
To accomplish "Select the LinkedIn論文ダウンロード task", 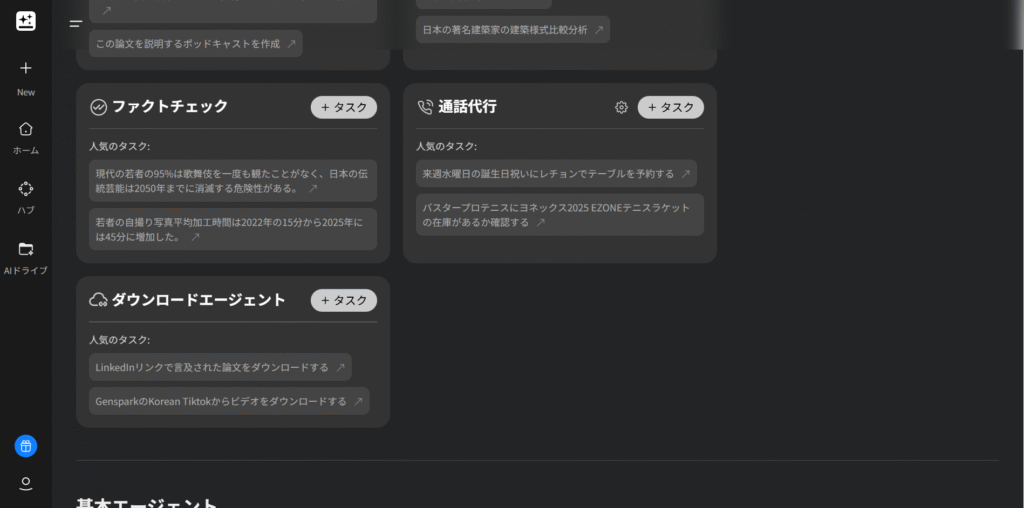I will pos(219,367).
